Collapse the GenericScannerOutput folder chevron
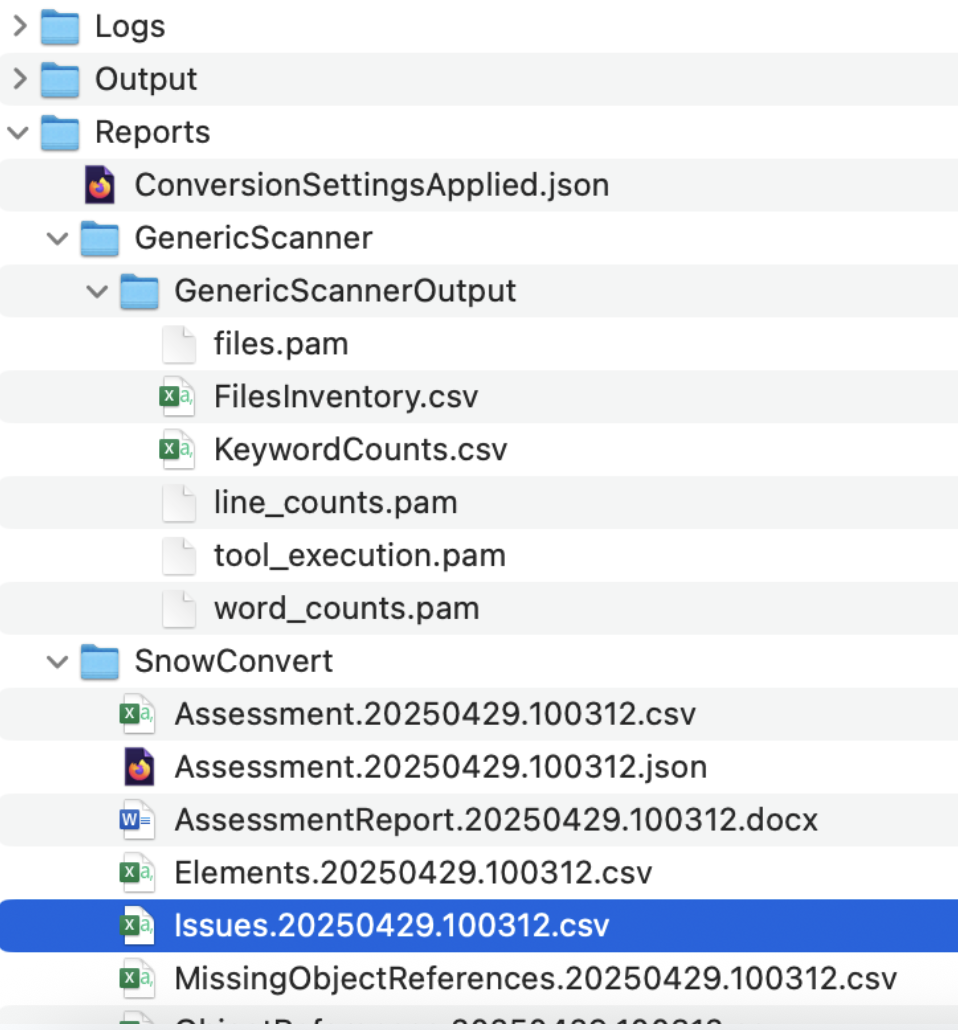 (97, 291)
